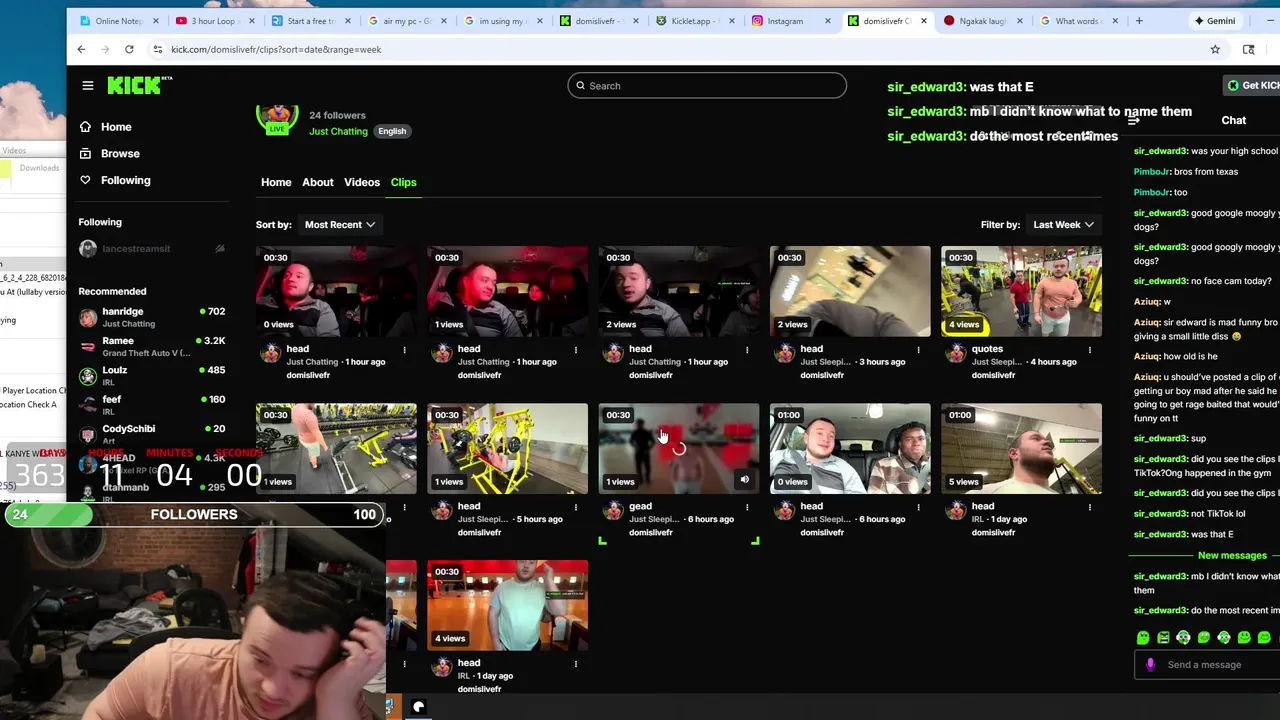Click the 'English' language tag

392,131
